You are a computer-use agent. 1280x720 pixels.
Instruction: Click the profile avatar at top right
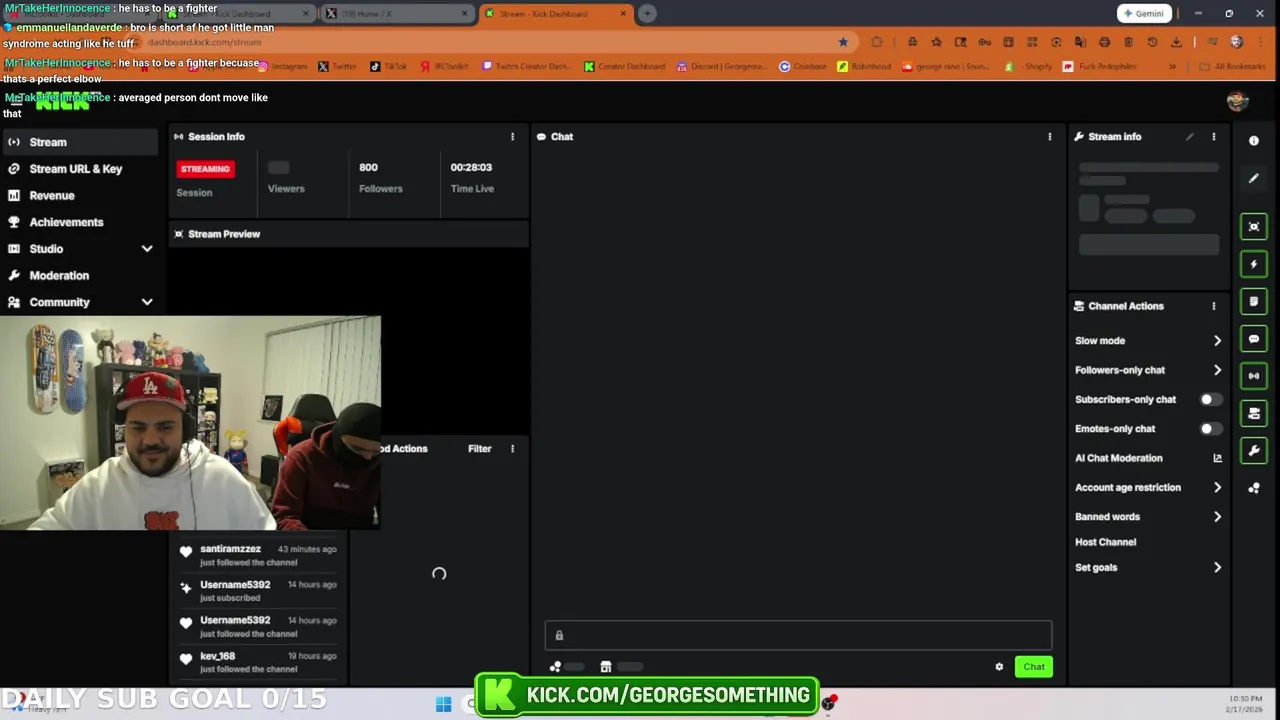[x=1237, y=101]
